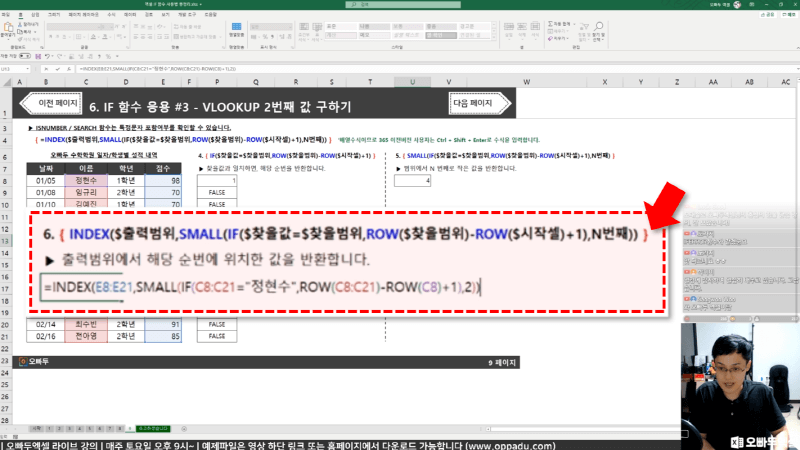Toggle the AutoSave switch
800x450 pixels.
(x=24, y=56)
